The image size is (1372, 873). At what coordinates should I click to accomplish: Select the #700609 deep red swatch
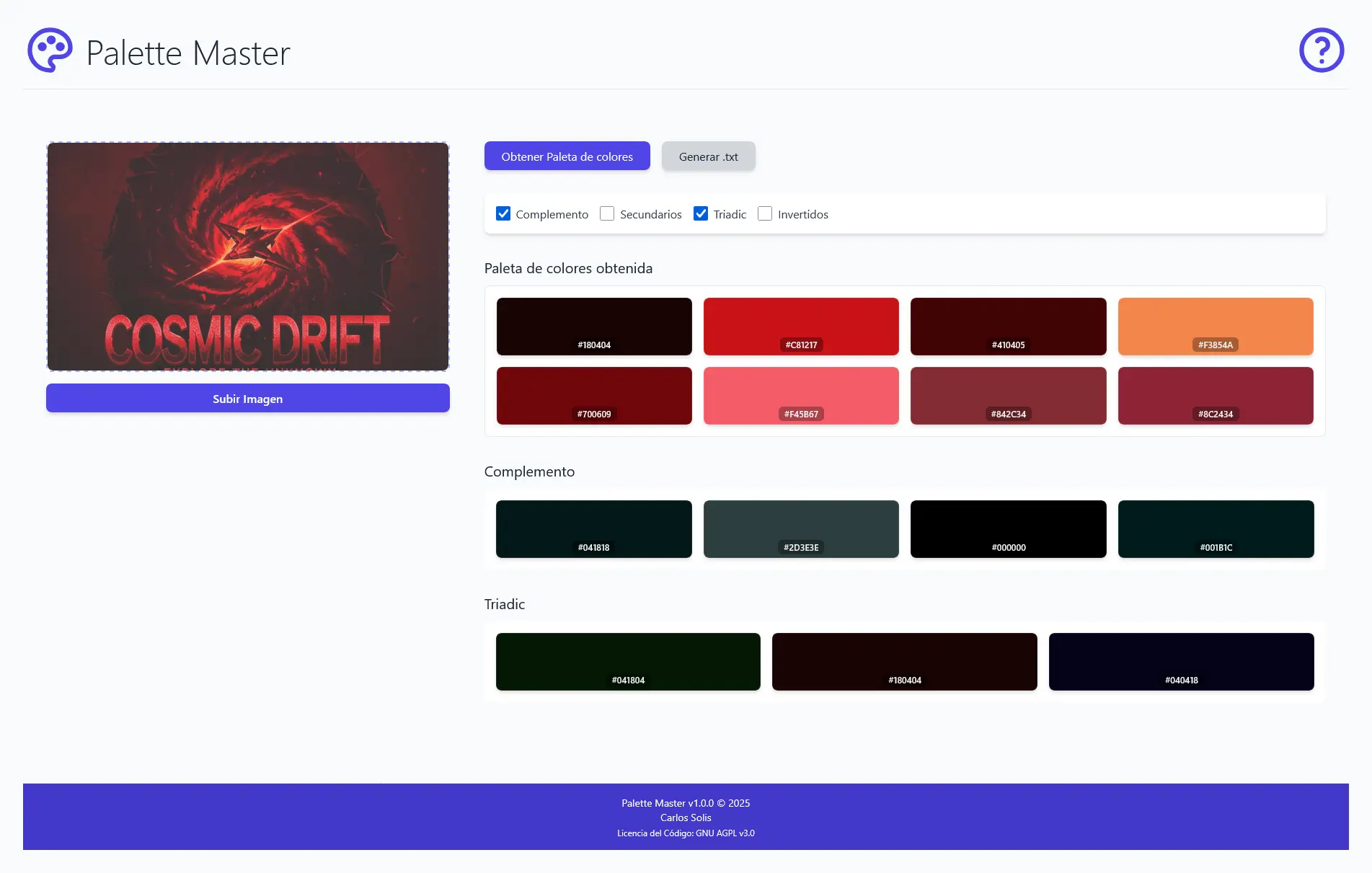(x=594, y=395)
